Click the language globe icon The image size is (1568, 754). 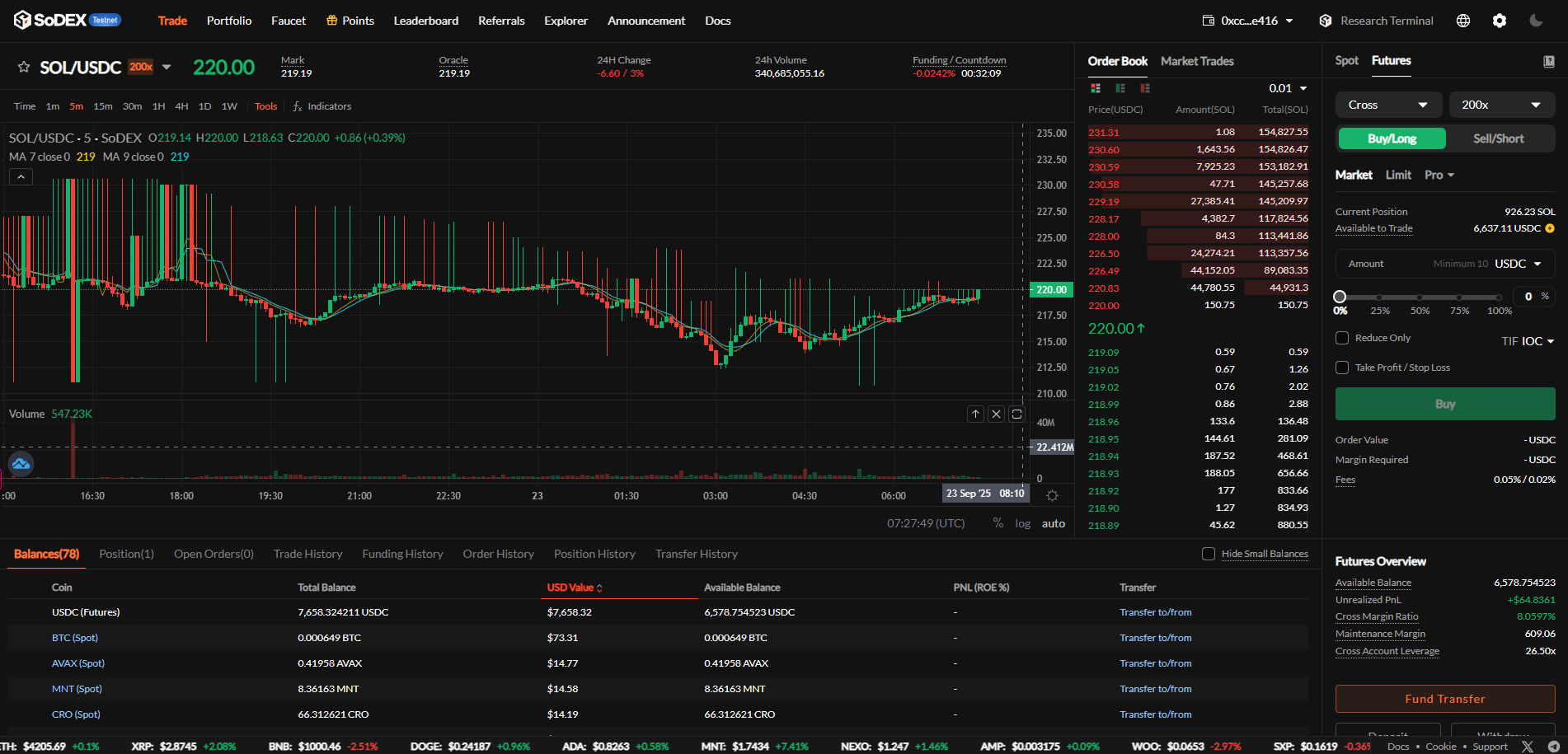[x=1463, y=21]
